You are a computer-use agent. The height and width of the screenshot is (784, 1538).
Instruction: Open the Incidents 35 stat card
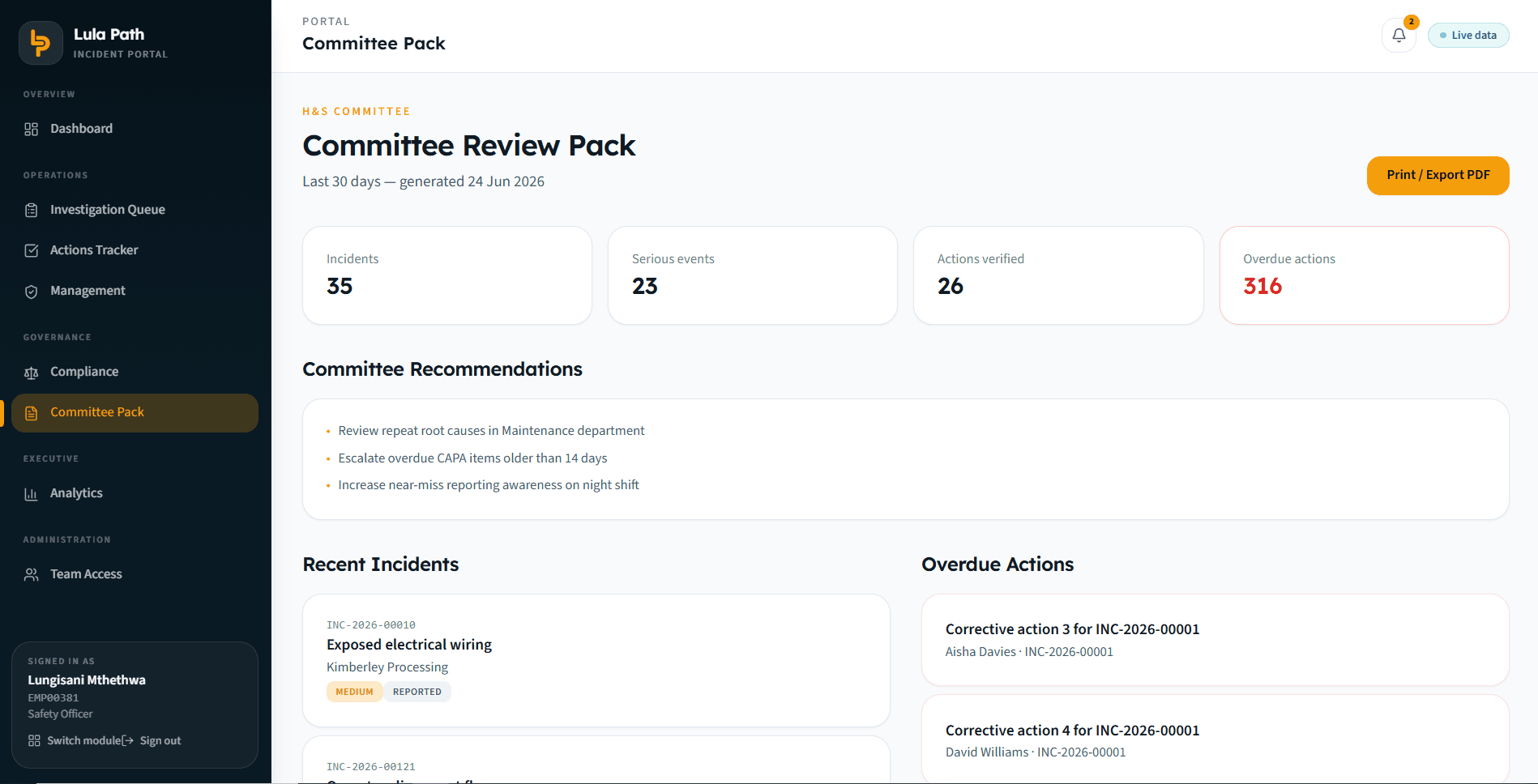(x=447, y=275)
